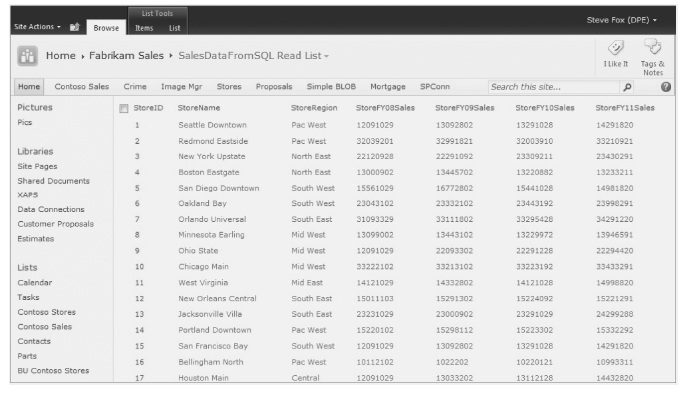
Task: Click the I Like It tag icon
Action: (616, 48)
